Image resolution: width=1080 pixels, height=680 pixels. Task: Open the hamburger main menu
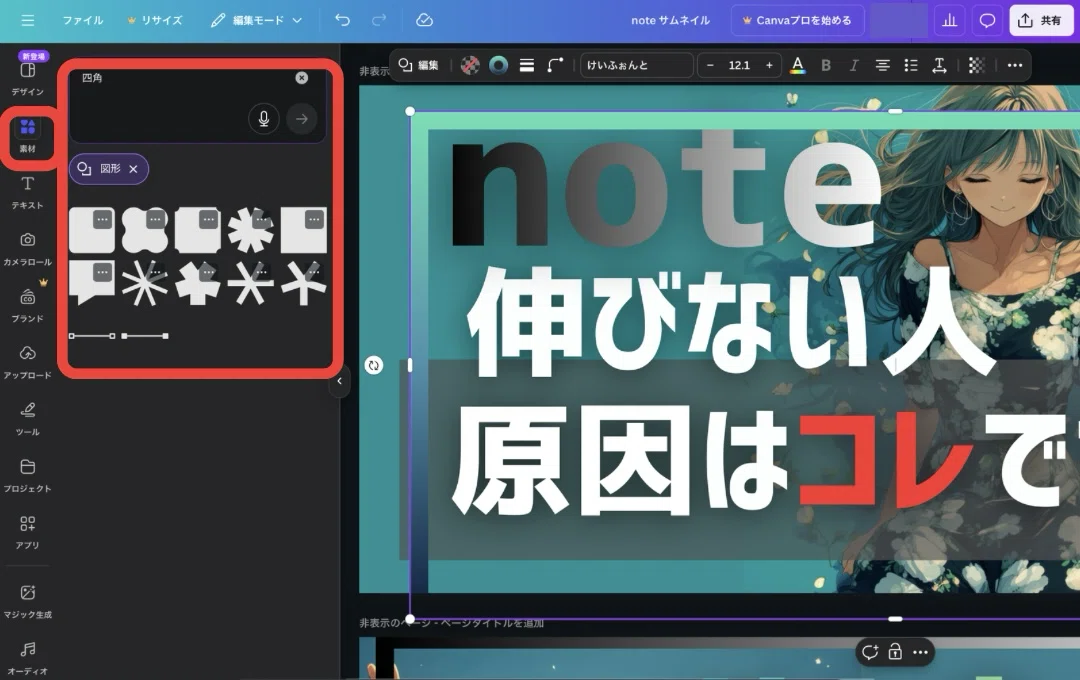[28, 21]
